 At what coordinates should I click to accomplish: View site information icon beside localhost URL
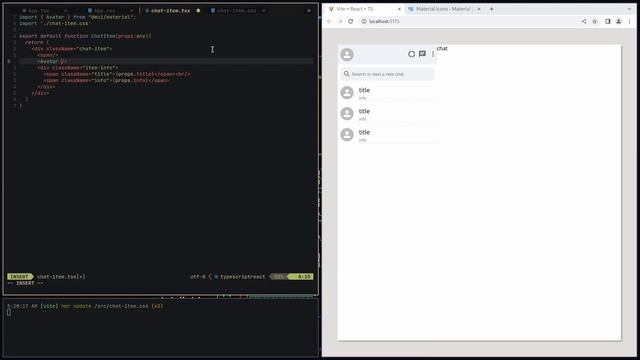pyautogui.click(x=364, y=21)
